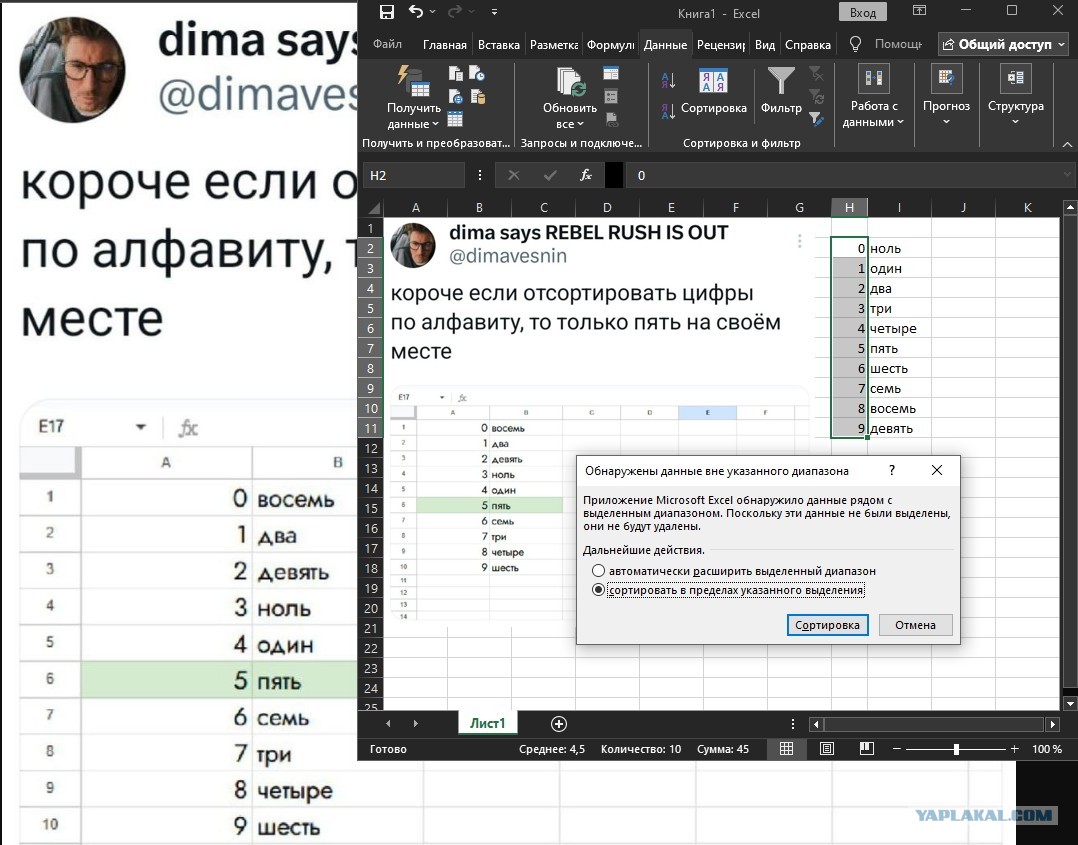Click the horizontal scrollbar right arrow
Image resolution: width=1078 pixels, height=845 pixels.
point(1053,724)
